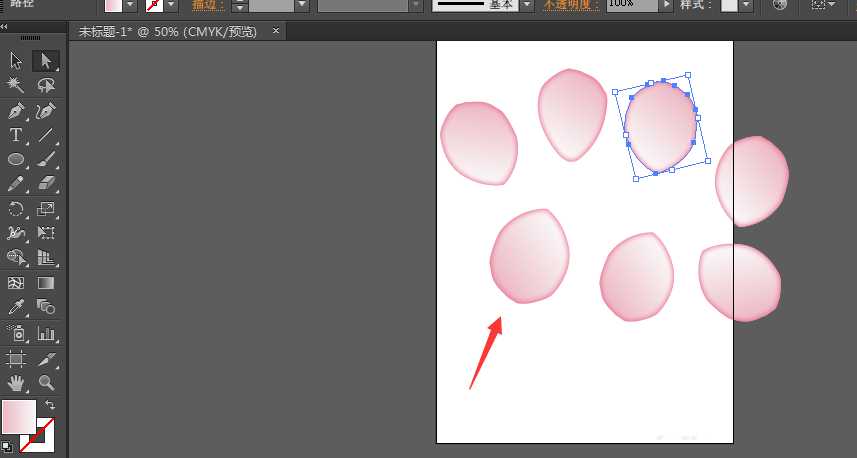Select the Column Graph tool

[x=46, y=333]
